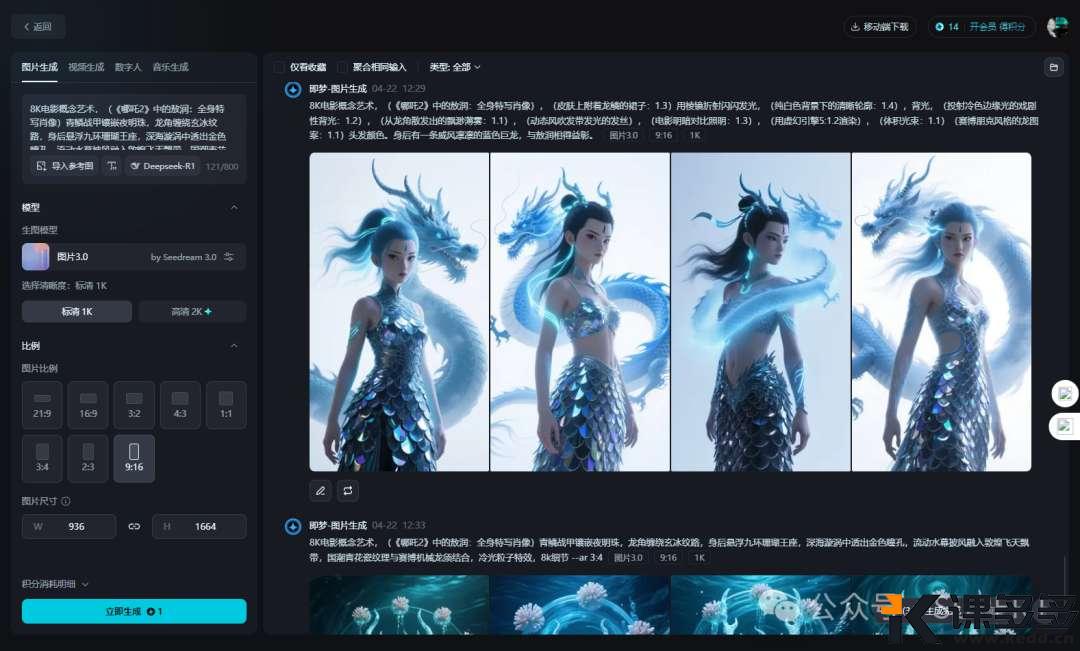Open the 类型:全部 type filter dropdown
This screenshot has height=651, width=1080.
tap(455, 67)
